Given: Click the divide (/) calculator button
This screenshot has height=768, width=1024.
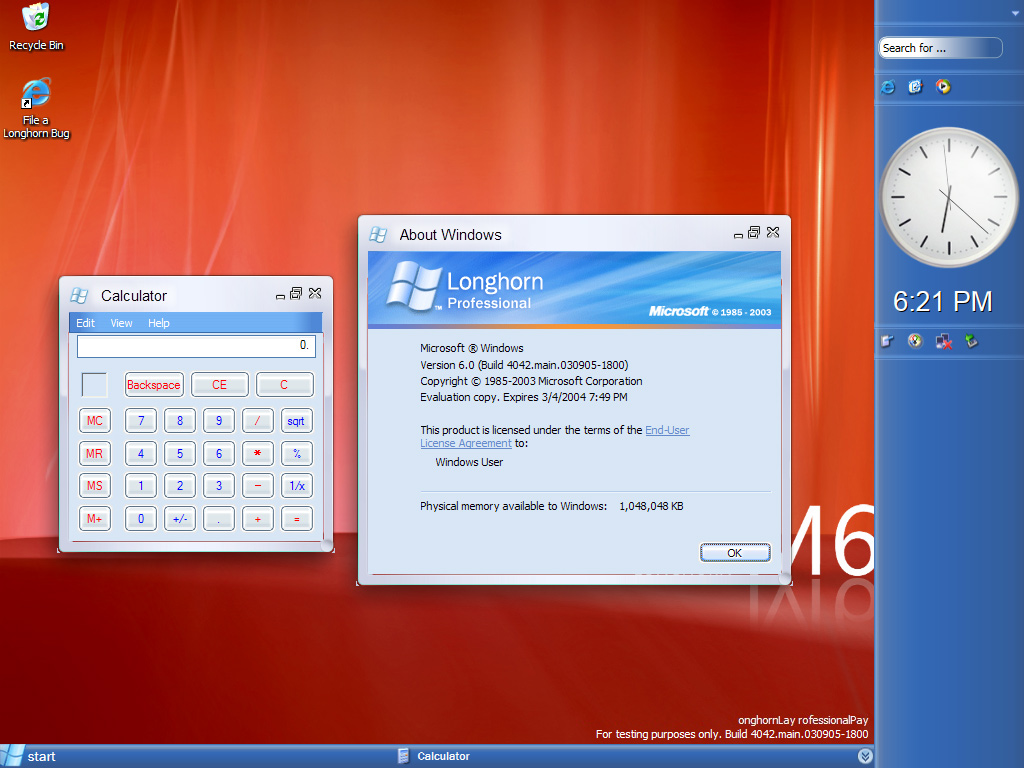Looking at the screenshot, I should (257, 421).
